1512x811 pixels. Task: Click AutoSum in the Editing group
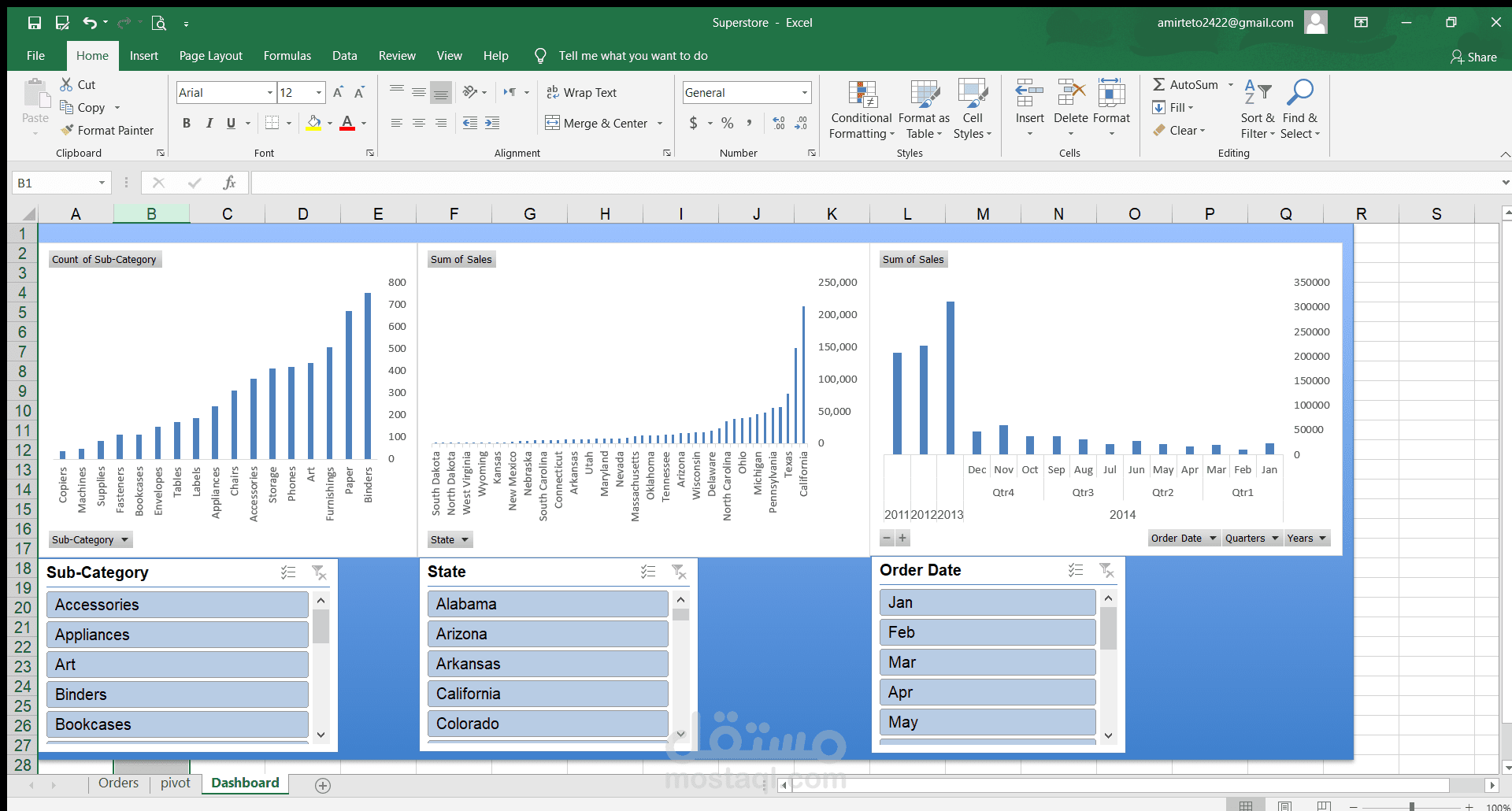(x=1185, y=84)
